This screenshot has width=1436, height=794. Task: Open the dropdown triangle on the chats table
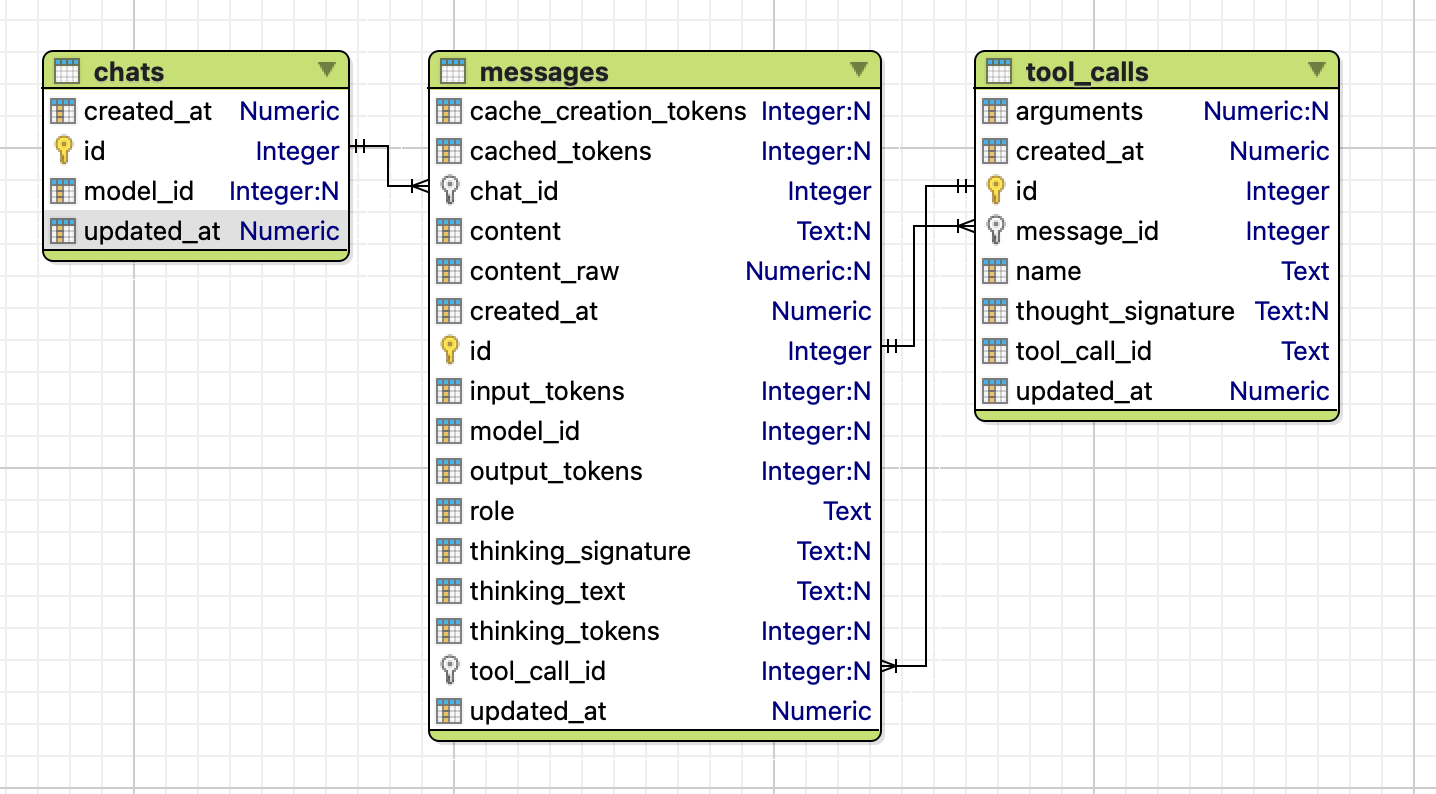point(329,70)
